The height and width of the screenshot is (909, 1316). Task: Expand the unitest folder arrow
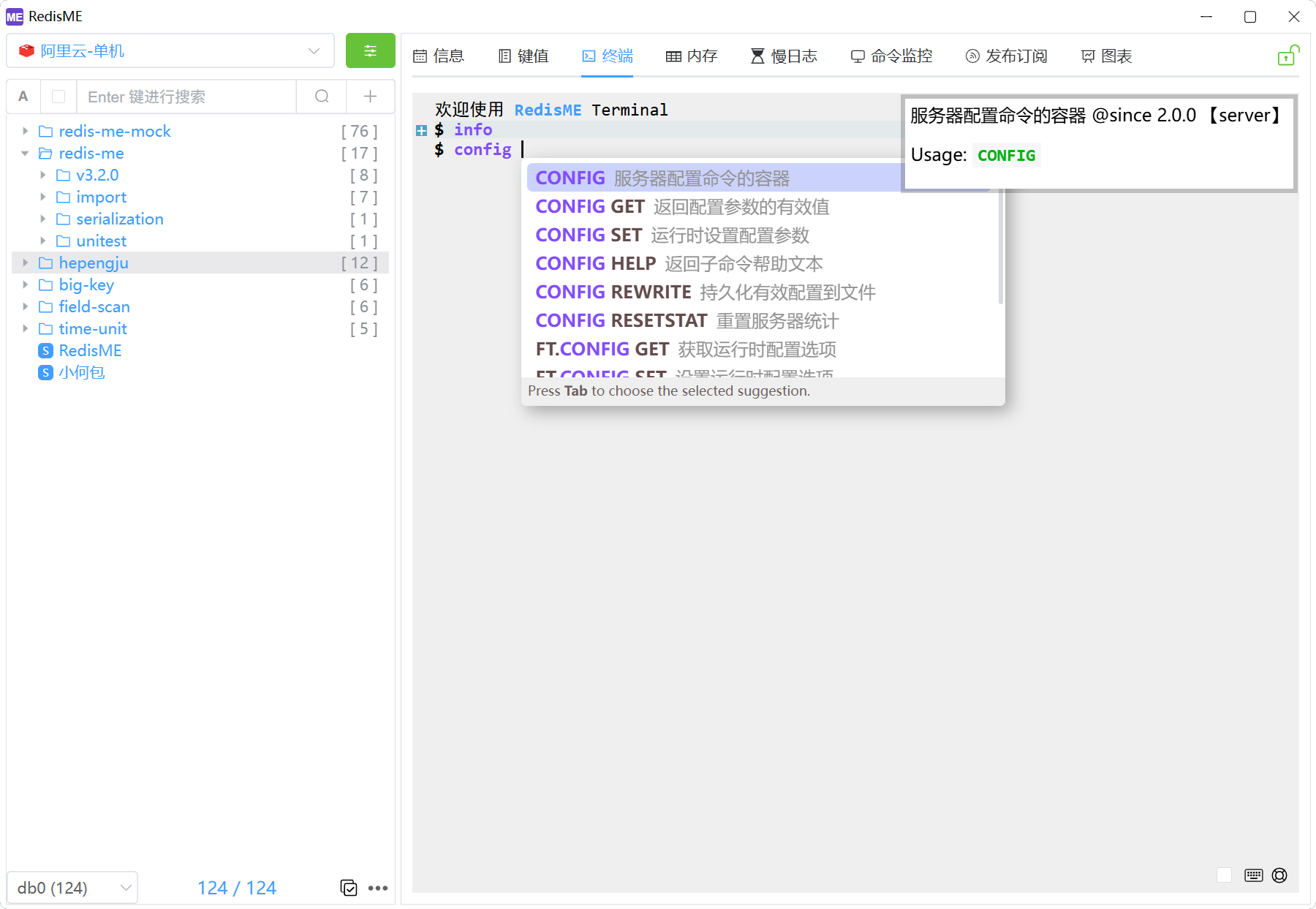point(42,241)
